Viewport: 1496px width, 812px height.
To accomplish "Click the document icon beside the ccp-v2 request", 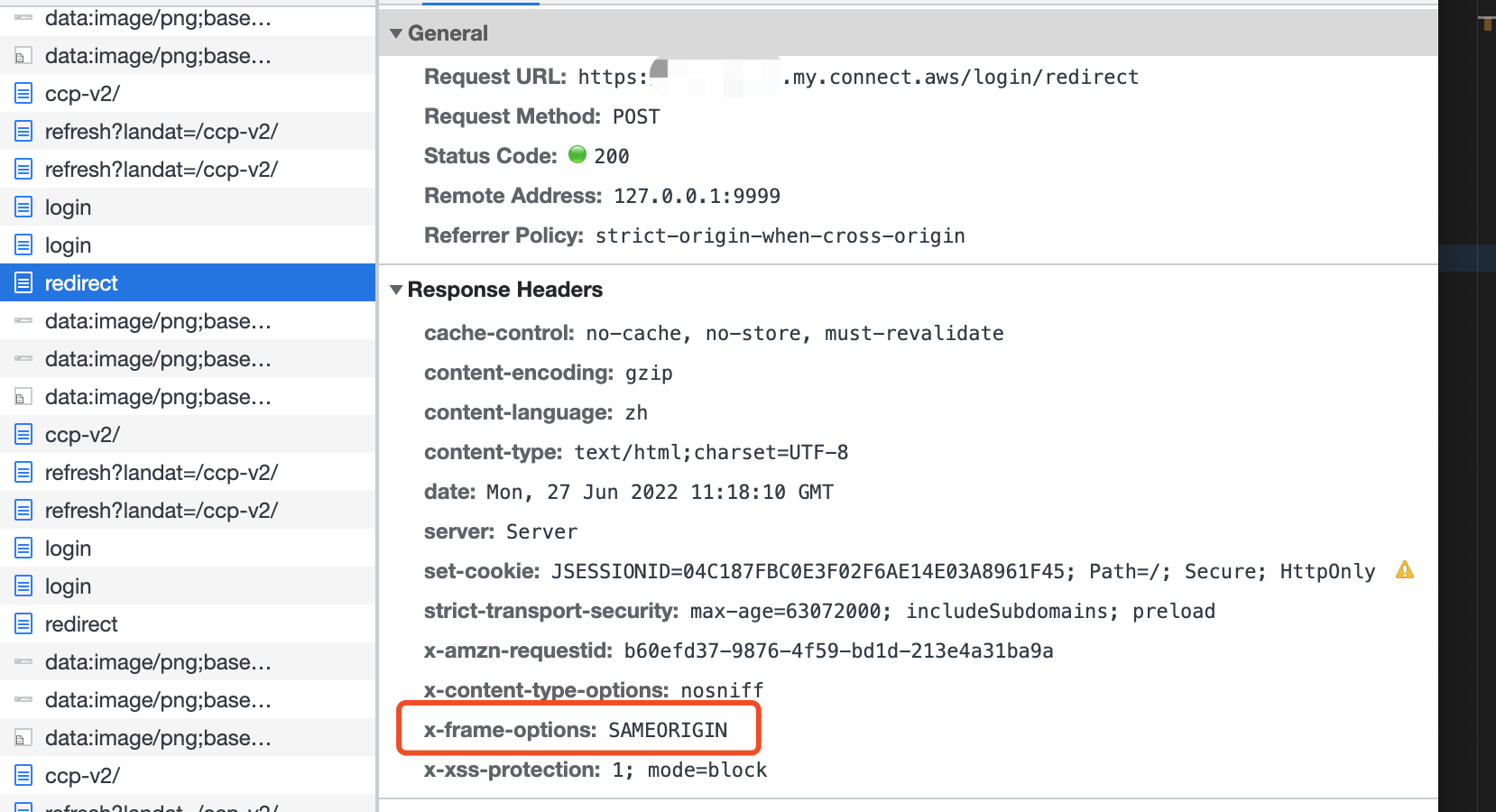I will pos(23,93).
